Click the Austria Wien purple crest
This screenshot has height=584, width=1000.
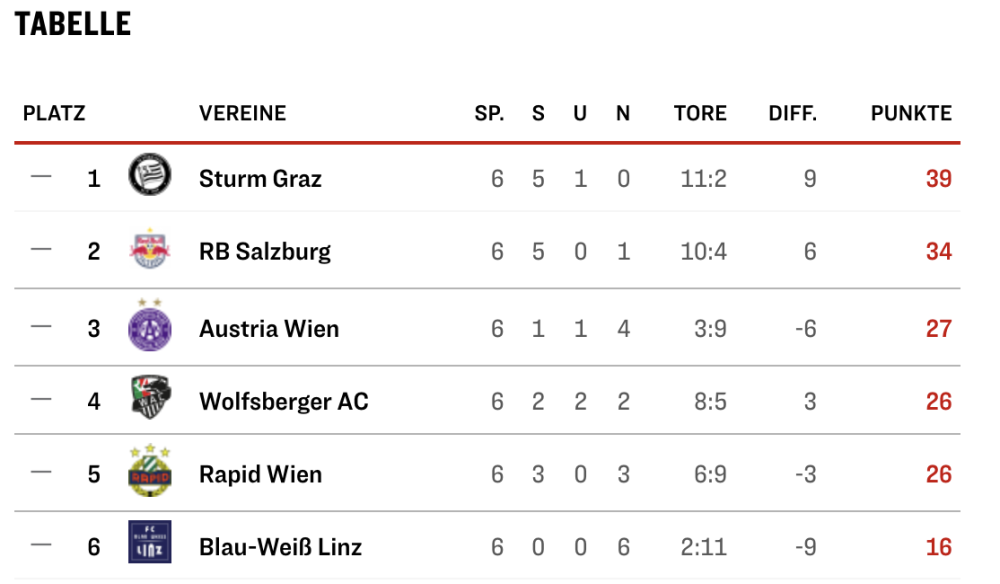pos(150,327)
